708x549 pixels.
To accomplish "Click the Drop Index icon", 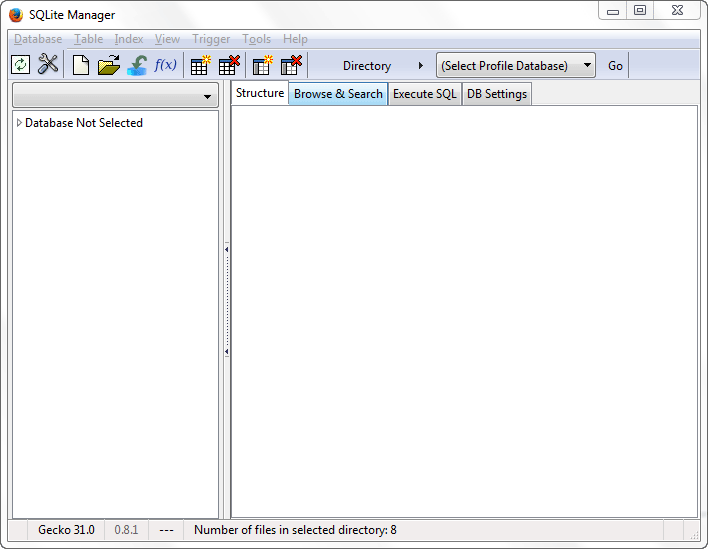I will click(x=291, y=65).
